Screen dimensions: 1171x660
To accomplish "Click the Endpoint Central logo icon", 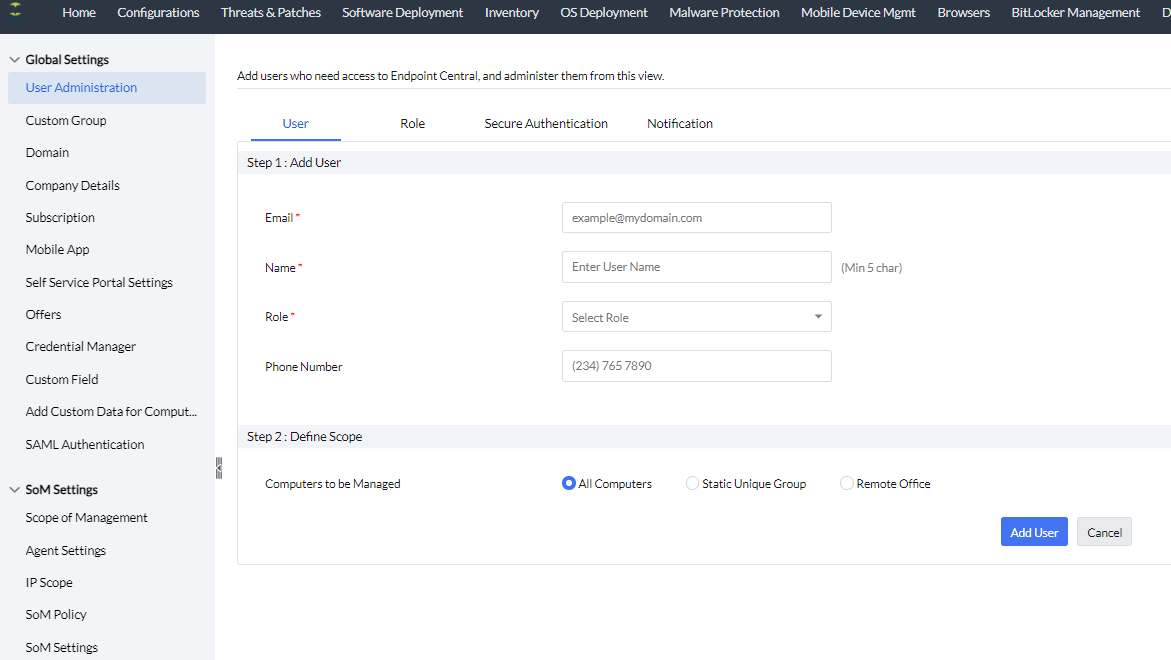I will [x=16, y=12].
